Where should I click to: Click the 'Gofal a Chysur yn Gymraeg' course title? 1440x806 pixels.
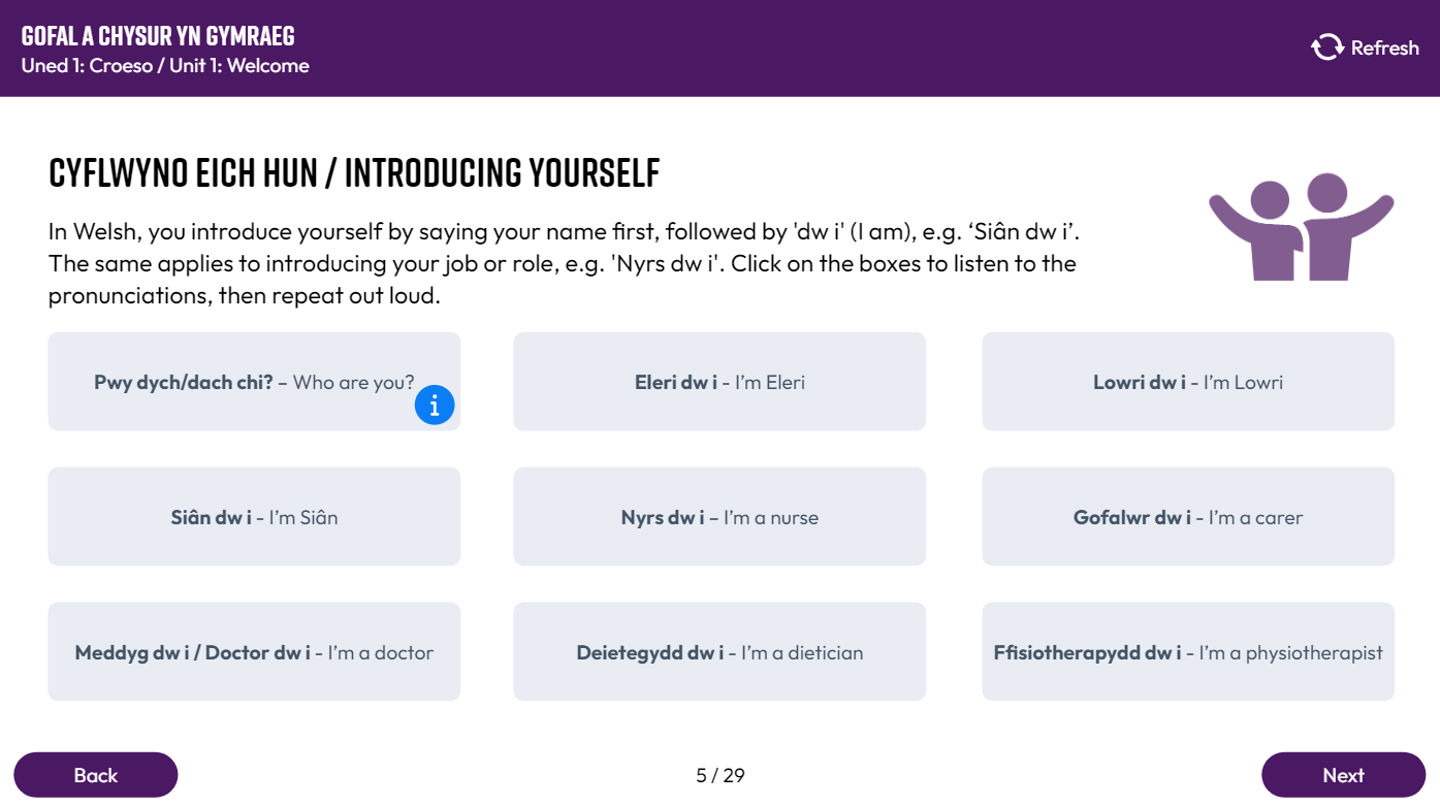point(158,37)
